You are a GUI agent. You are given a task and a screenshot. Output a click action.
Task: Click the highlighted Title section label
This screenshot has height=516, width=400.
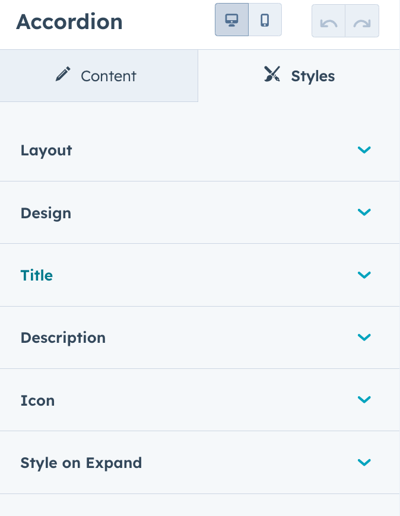click(x=37, y=275)
